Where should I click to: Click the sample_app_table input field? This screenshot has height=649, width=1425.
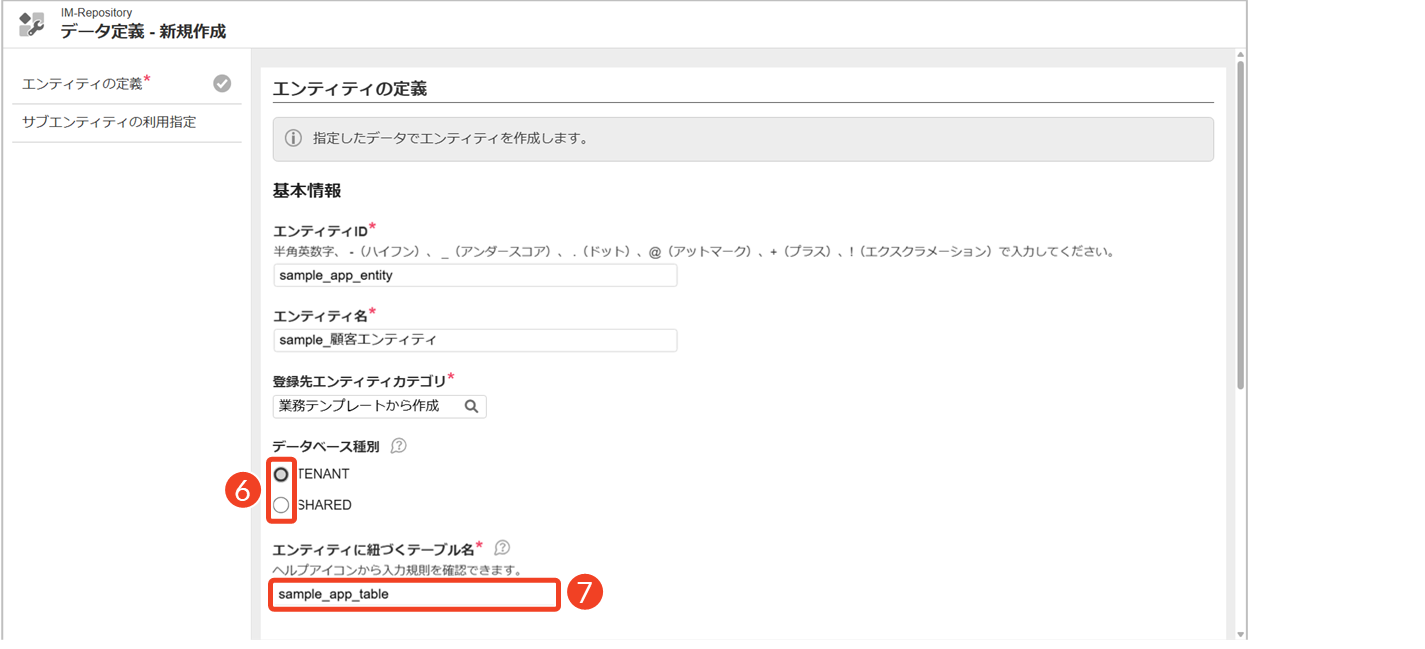pyautogui.click(x=414, y=595)
